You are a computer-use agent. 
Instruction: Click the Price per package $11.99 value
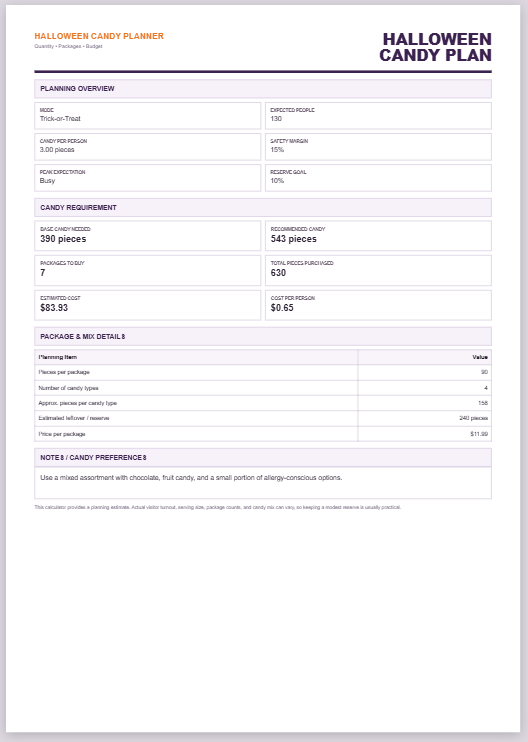(479, 434)
